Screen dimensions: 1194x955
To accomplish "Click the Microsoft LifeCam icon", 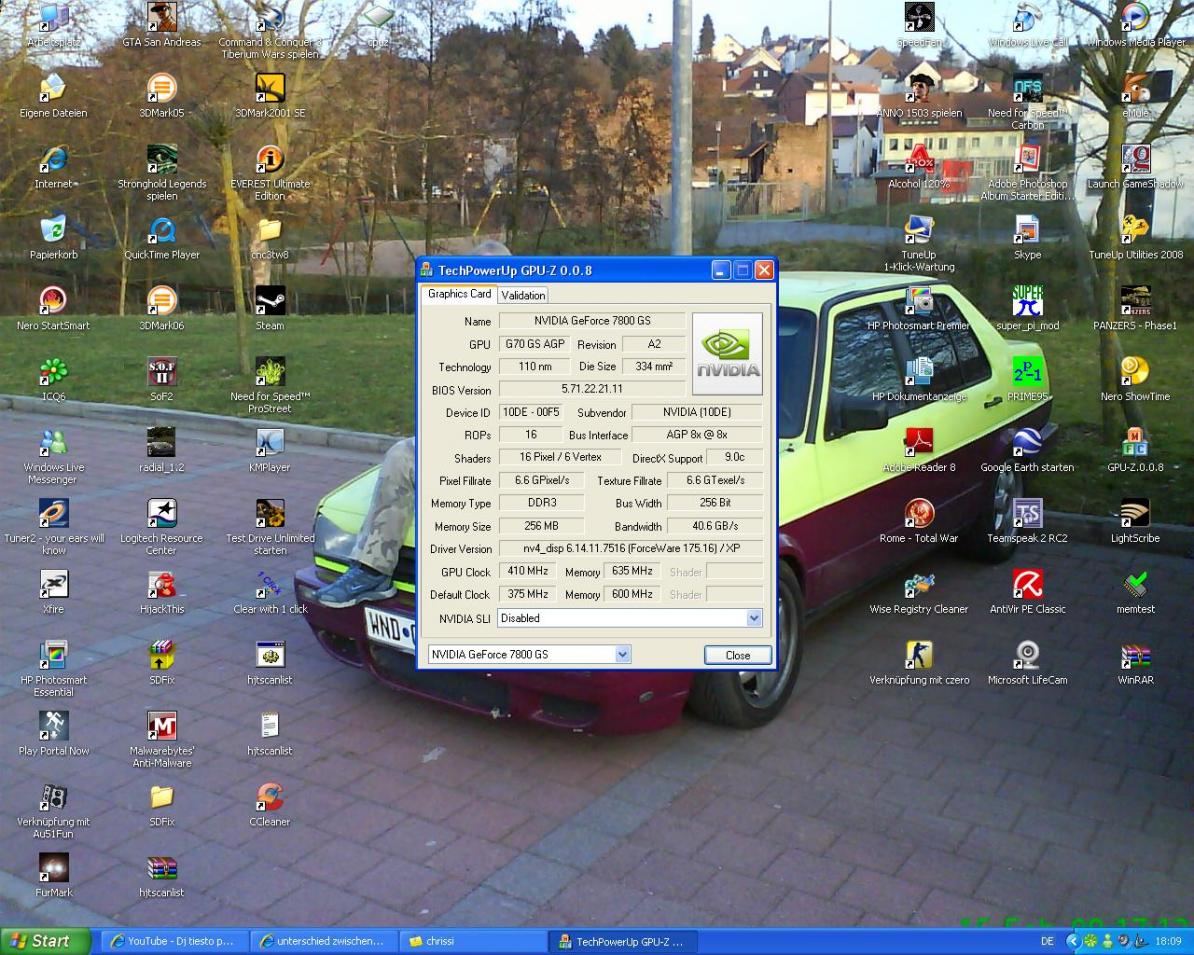I will 1027,655.
